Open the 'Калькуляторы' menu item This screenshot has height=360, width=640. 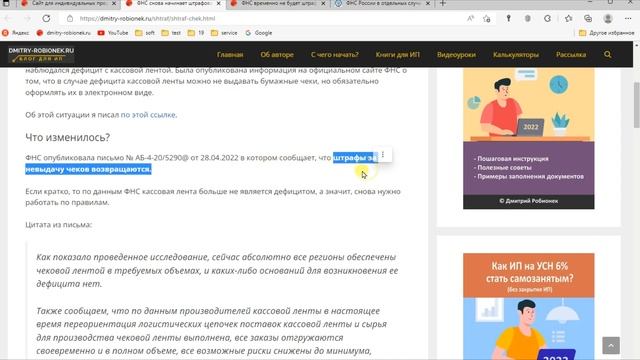[516, 54]
